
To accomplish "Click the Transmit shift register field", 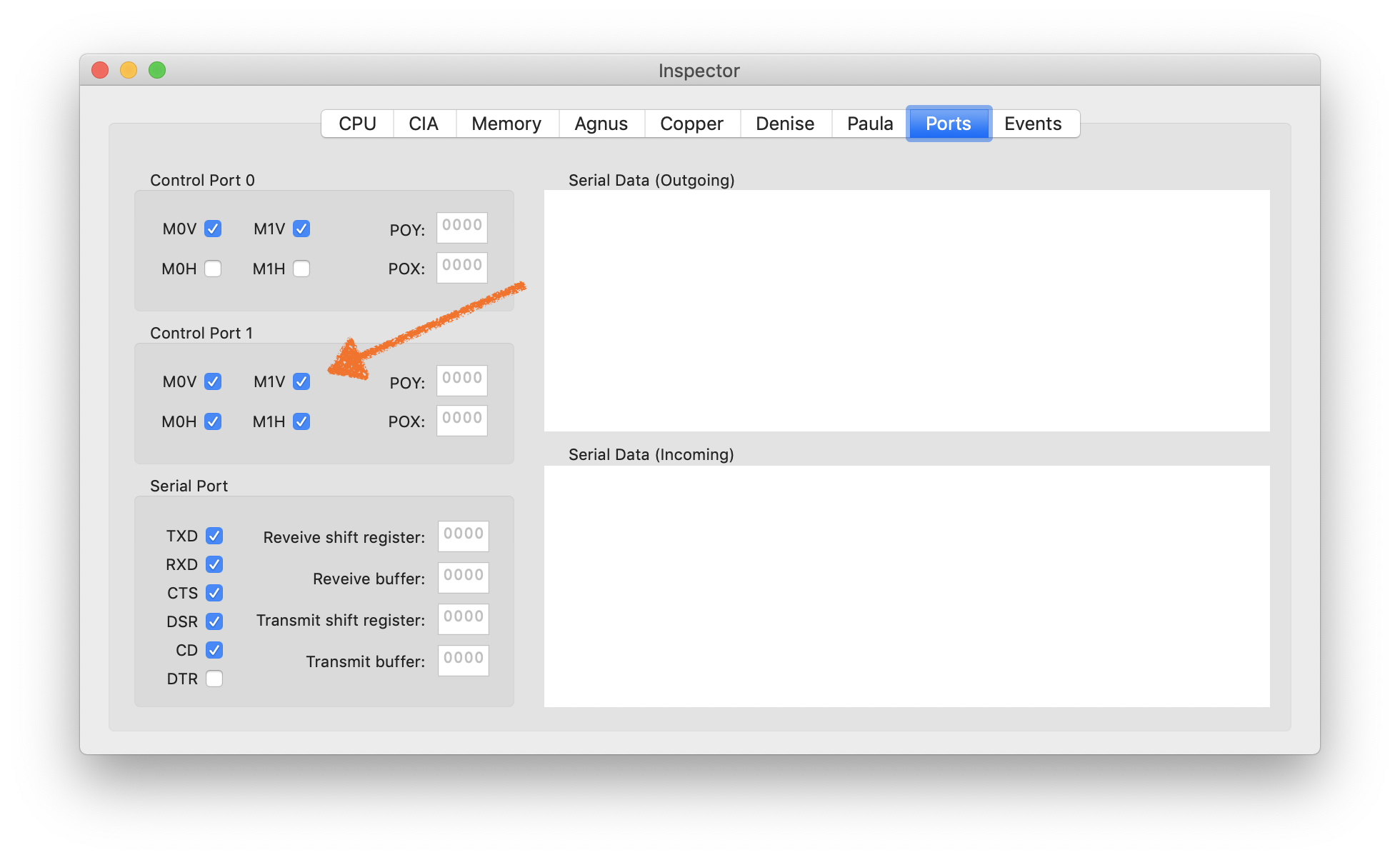I will click(x=464, y=619).
